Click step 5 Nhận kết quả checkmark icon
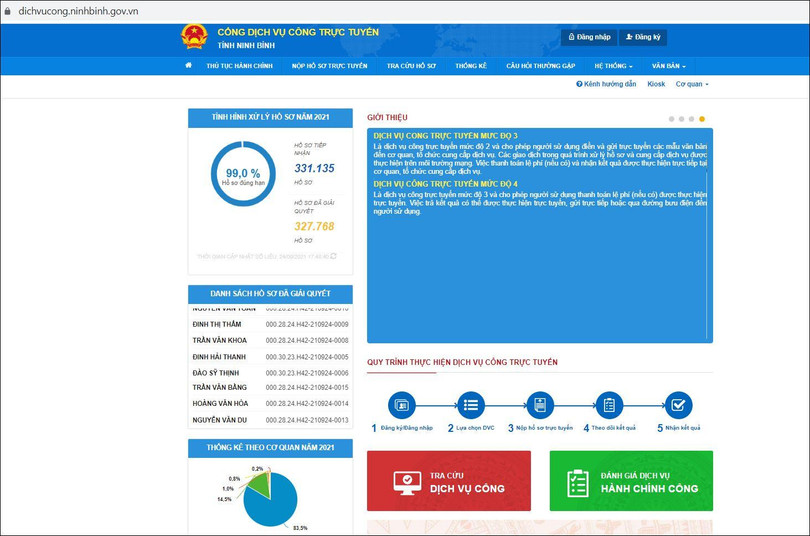 coord(678,405)
